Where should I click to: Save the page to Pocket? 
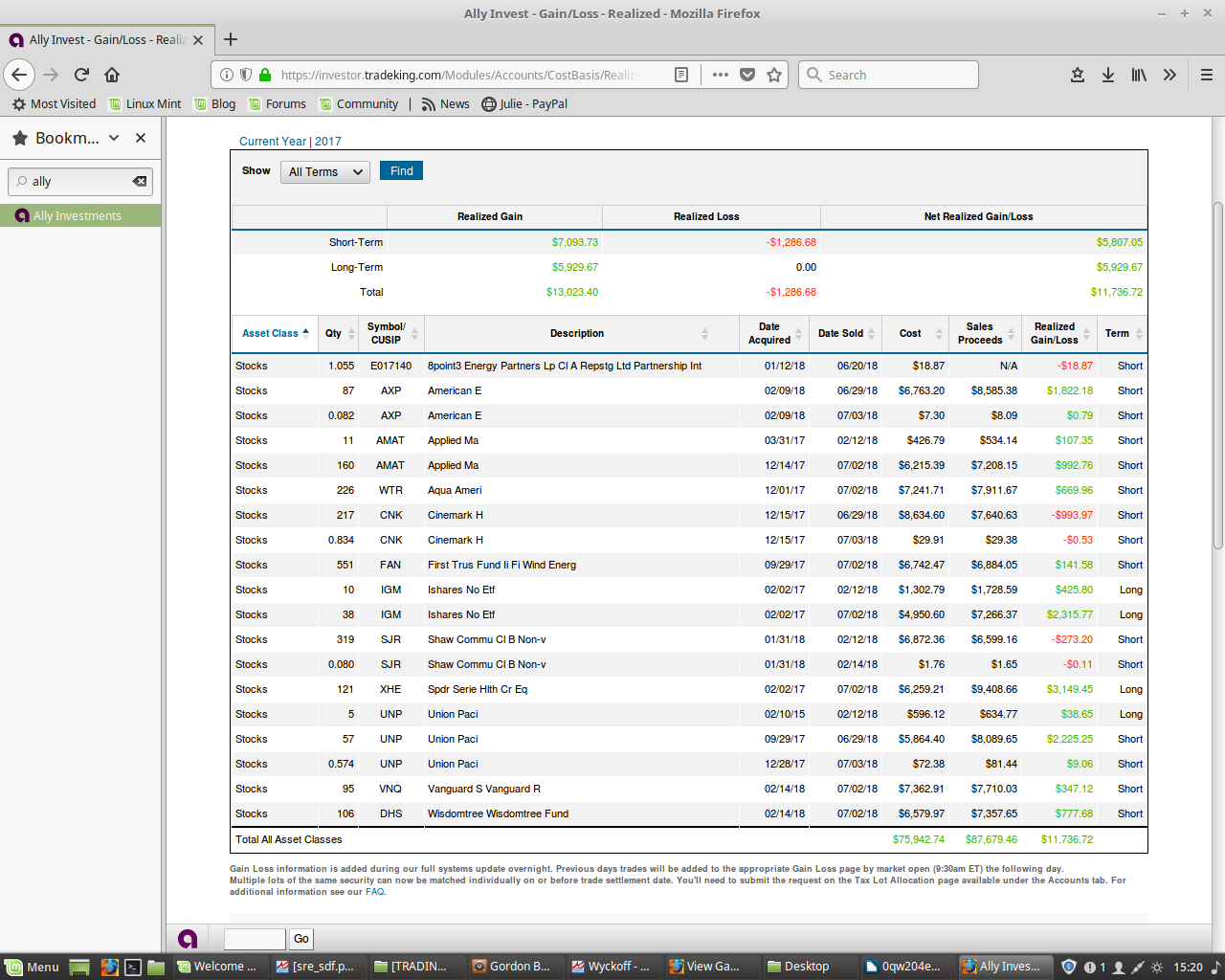[x=747, y=75]
